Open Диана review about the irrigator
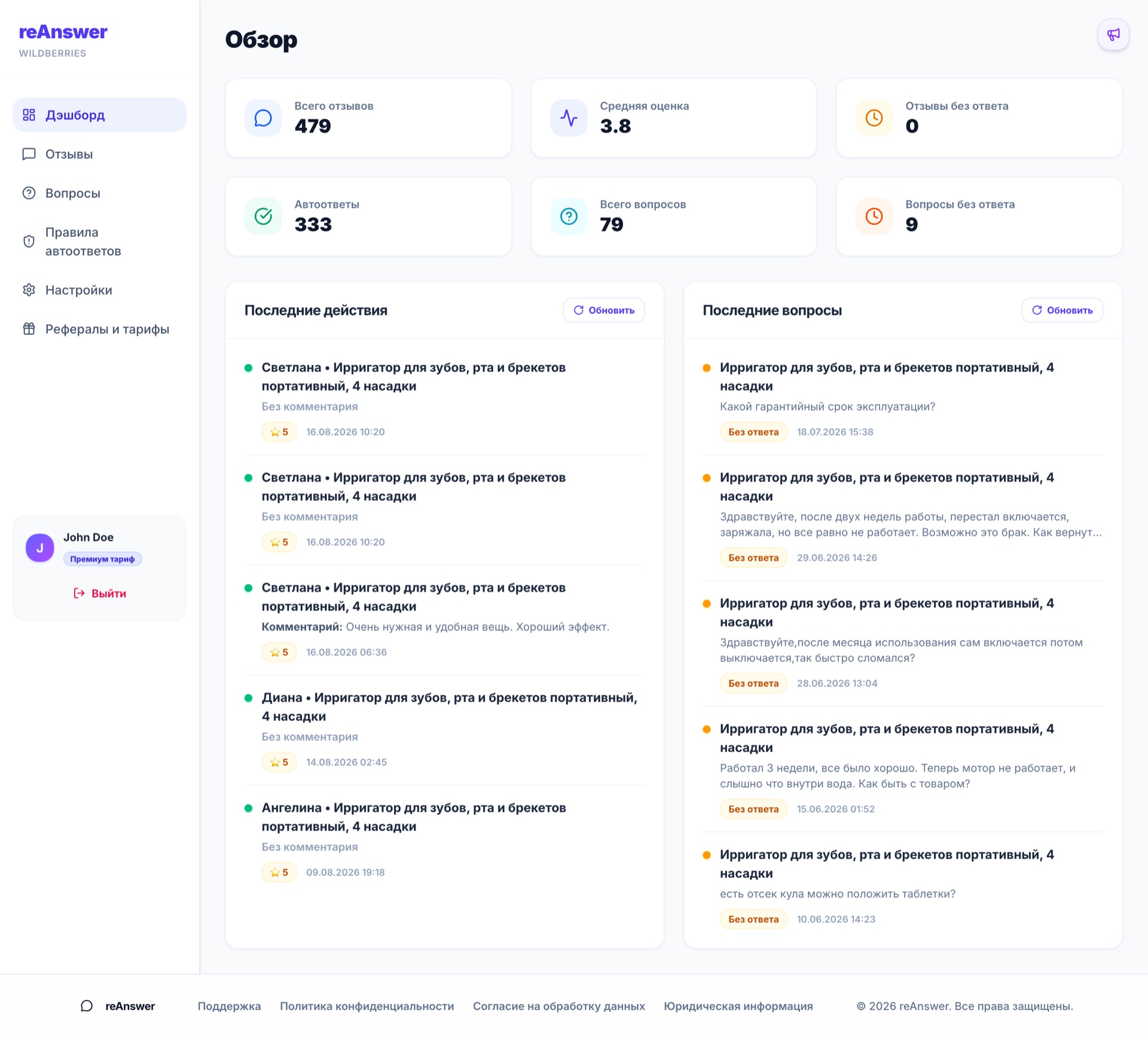The height and width of the screenshot is (1037, 1148). (444, 730)
